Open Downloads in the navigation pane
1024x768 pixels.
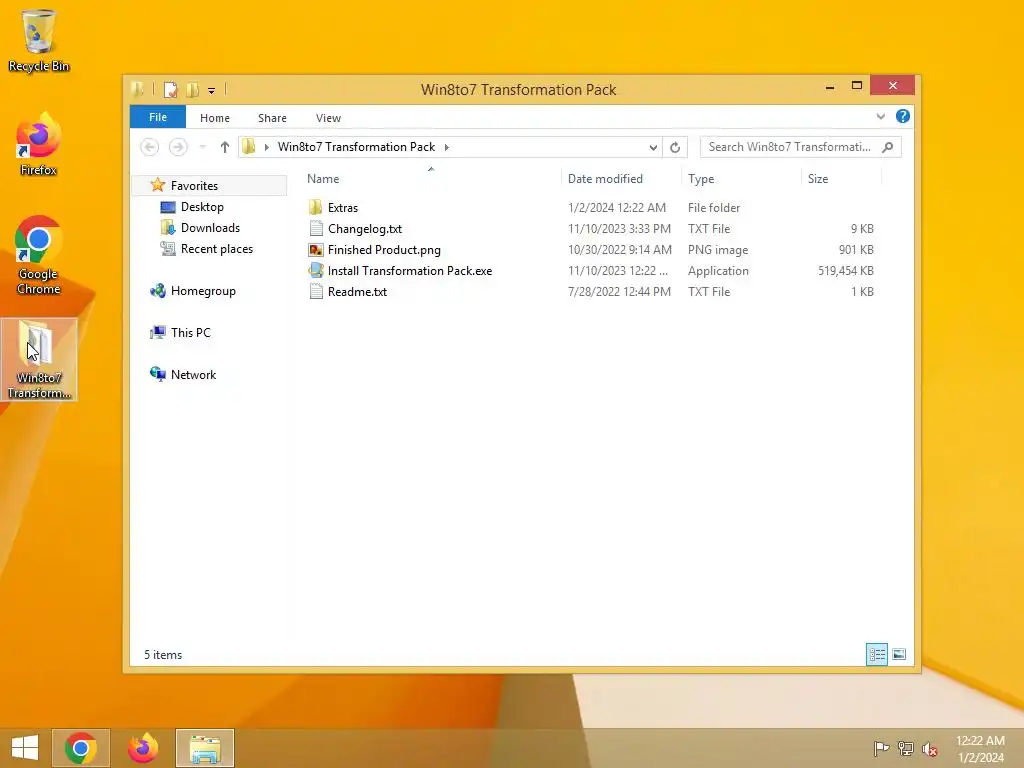click(210, 227)
